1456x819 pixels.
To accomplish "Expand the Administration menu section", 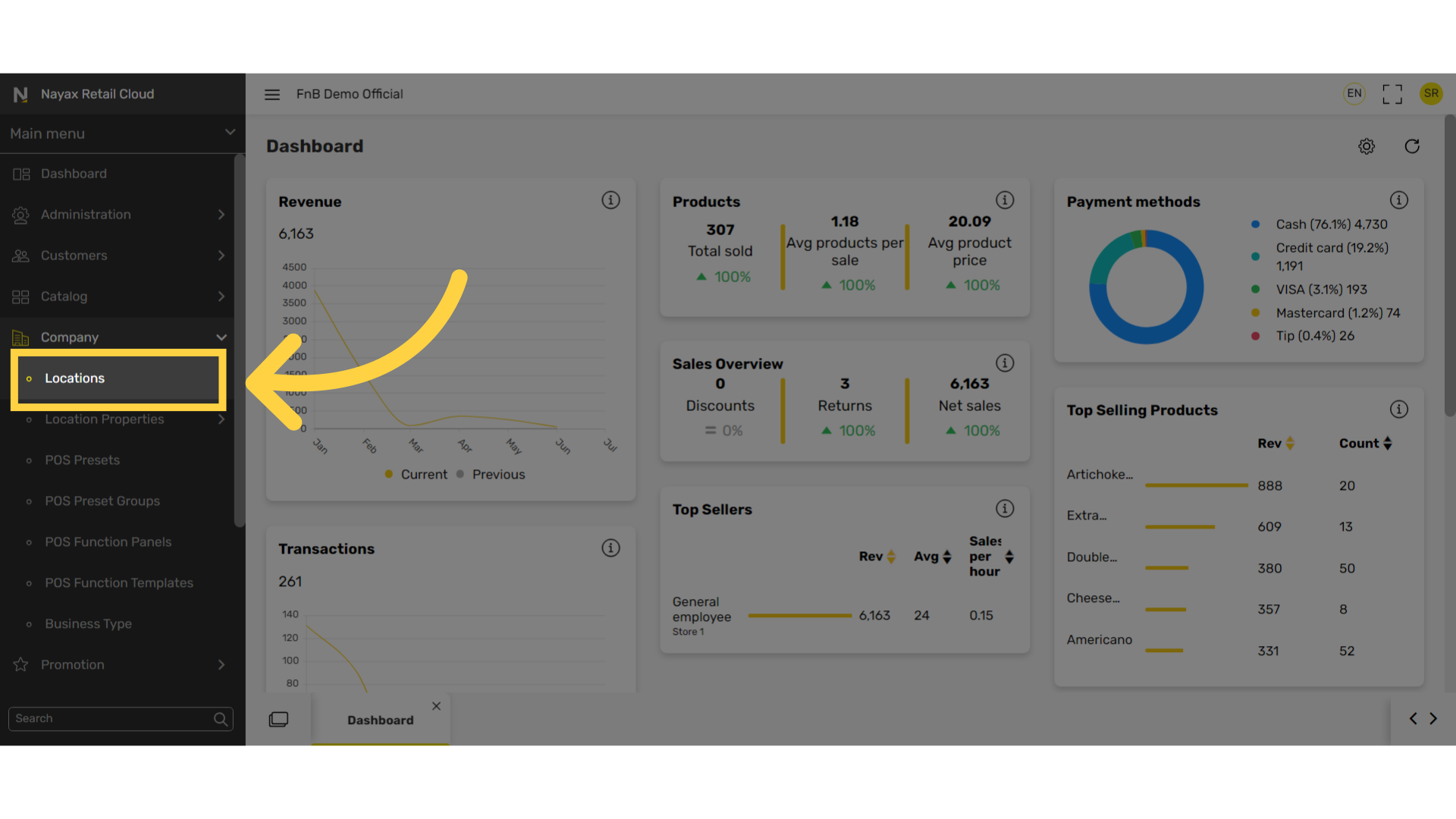I will (x=118, y=215).
